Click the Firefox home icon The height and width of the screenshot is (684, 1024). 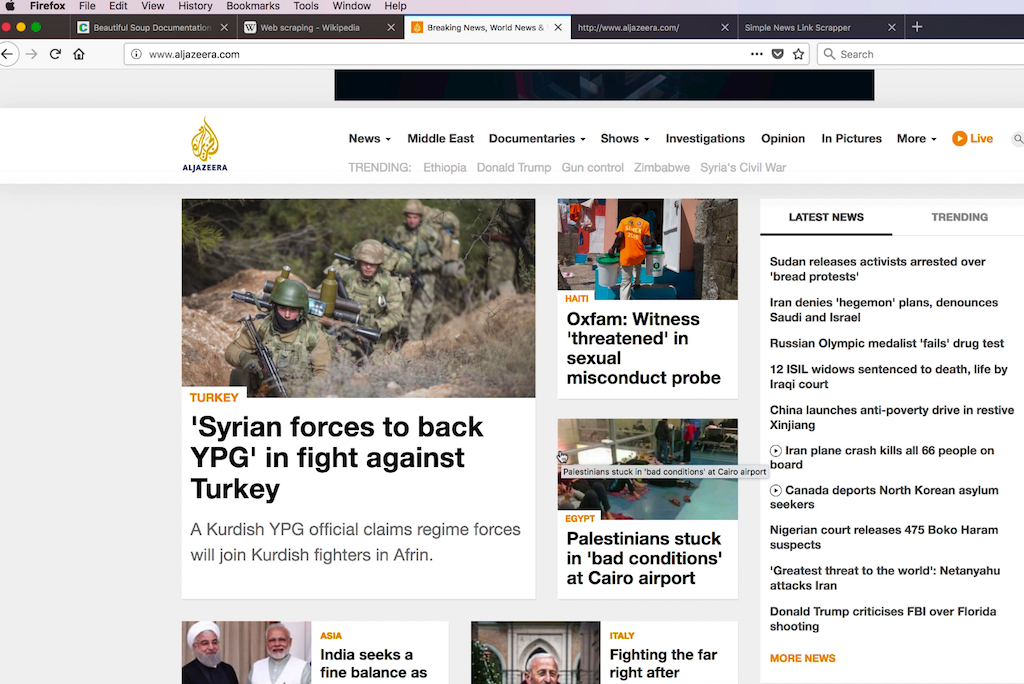[79, 54]
